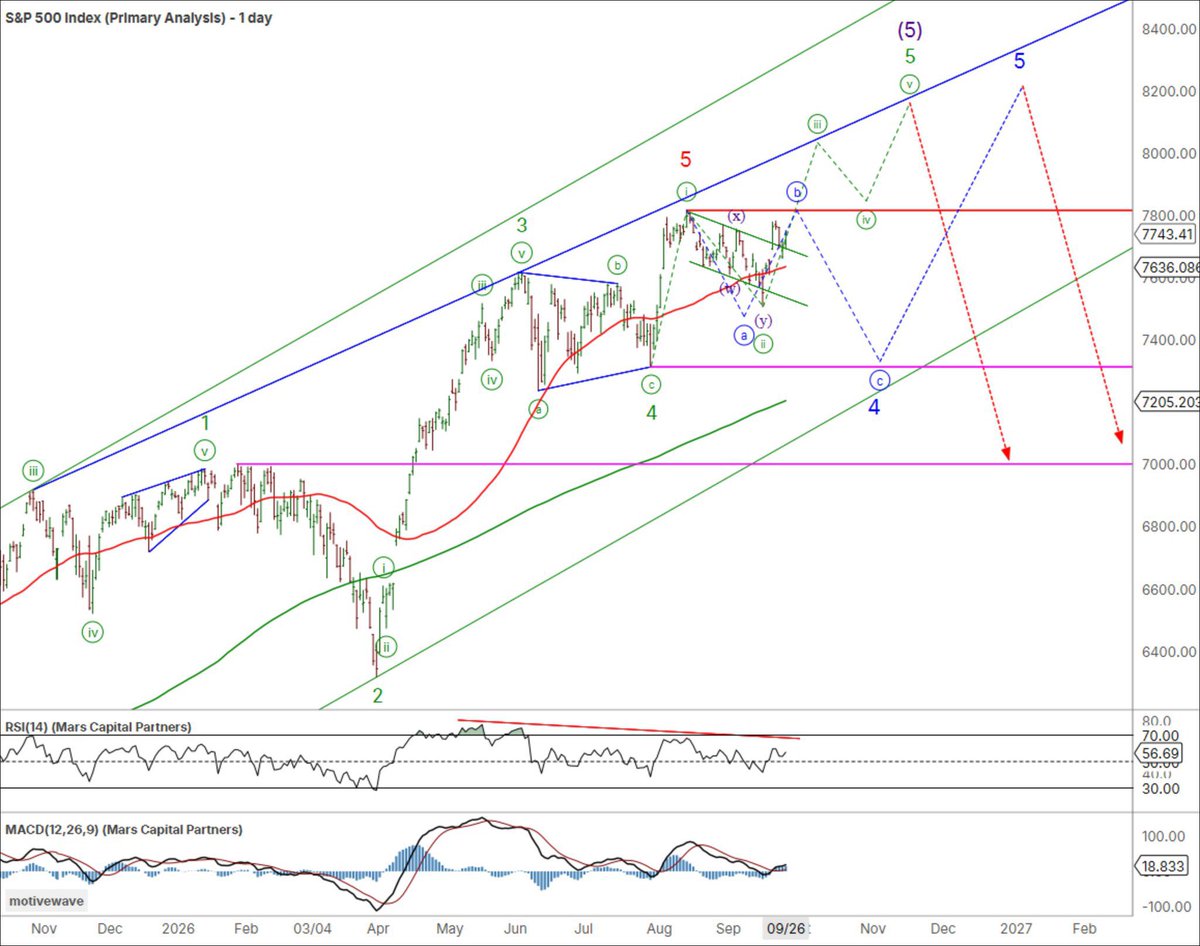The width and height of the screenshot is (1200, 946).
Task: Select the green 1 wave label
Action: point(204,424)
